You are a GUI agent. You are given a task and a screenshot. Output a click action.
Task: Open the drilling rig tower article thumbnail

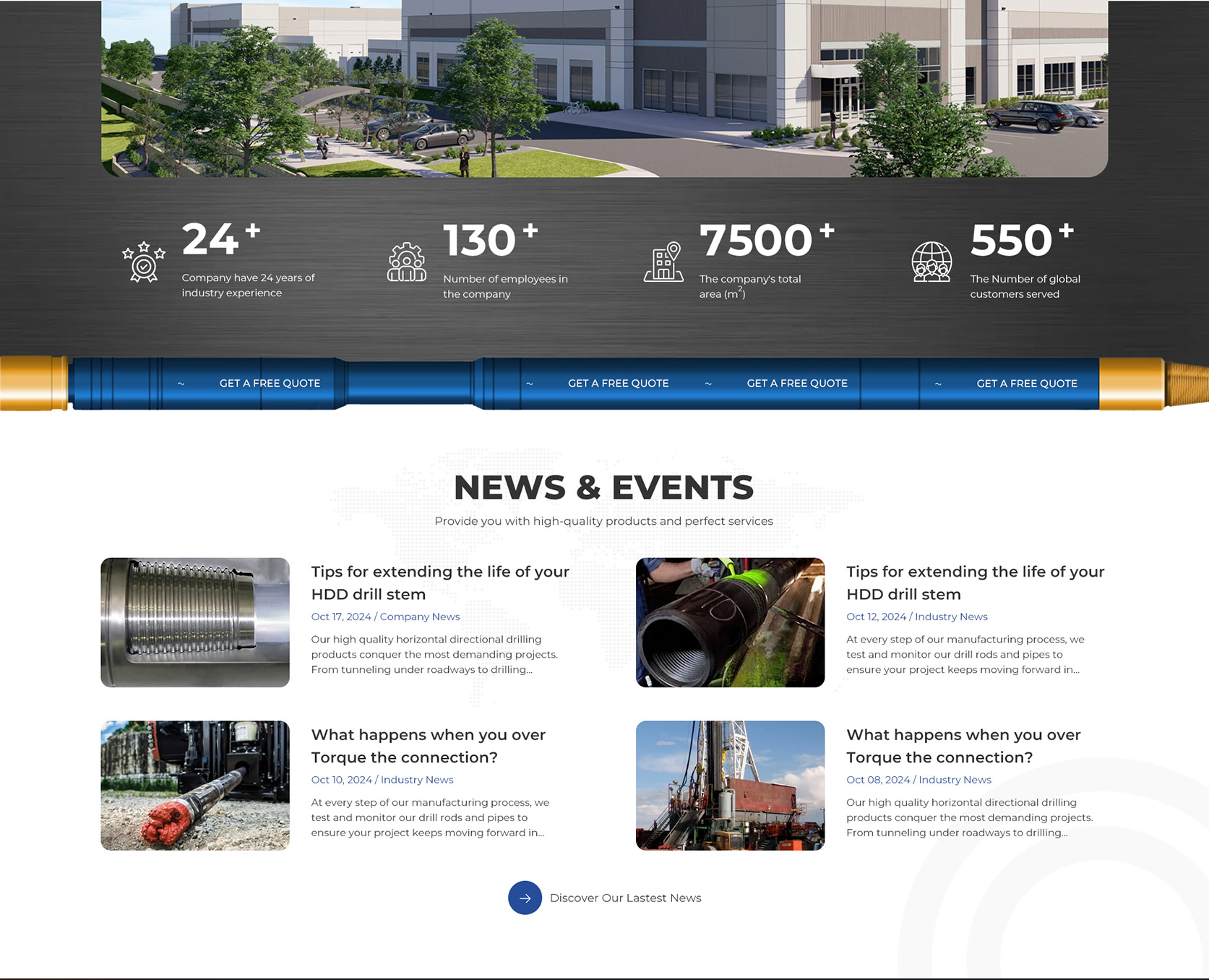pos(730,786)
